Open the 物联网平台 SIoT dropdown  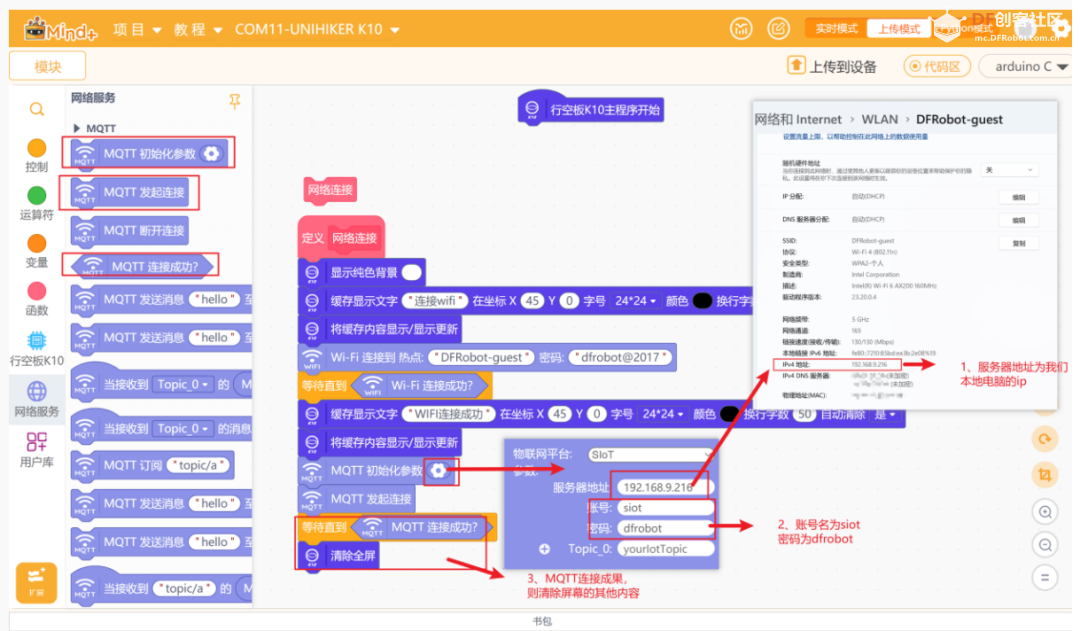click(x=650, y=455)
